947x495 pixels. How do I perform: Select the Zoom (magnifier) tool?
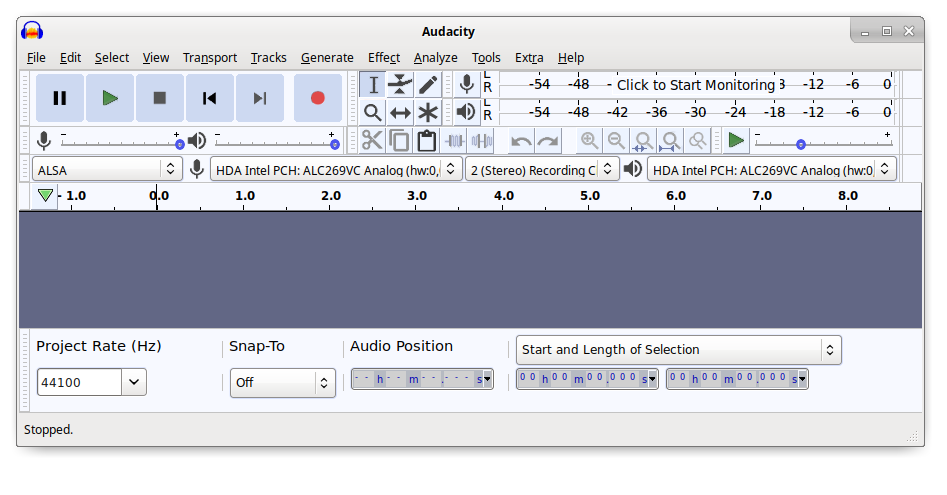[x=373, y=112]
